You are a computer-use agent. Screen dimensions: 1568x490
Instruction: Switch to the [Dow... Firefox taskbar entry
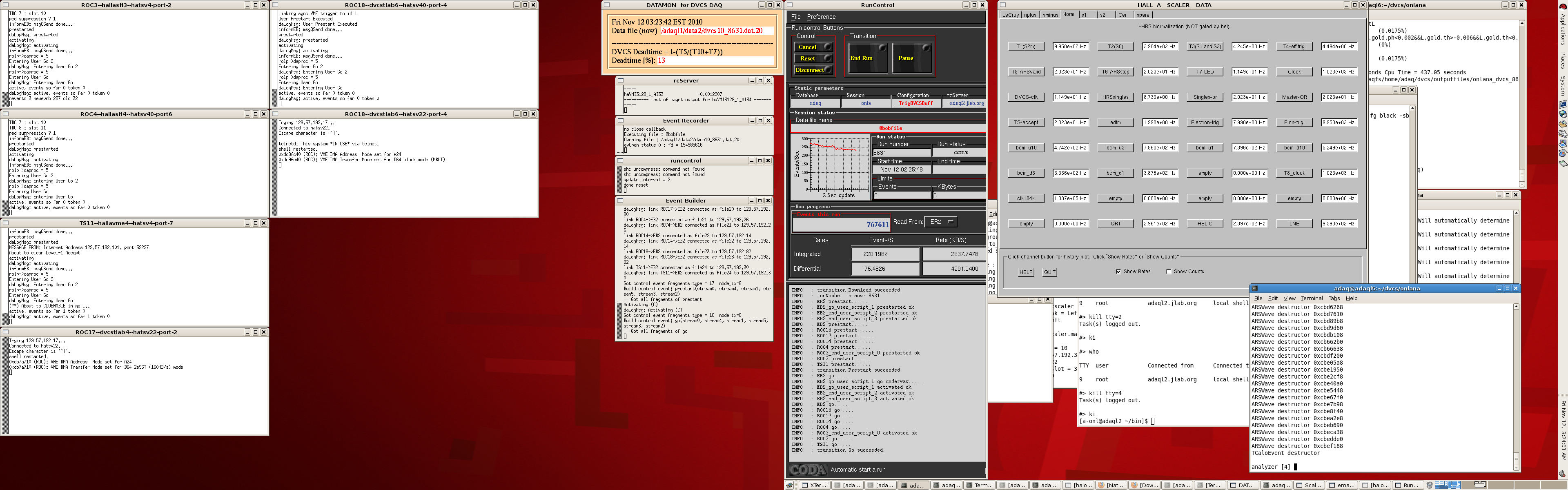click(1144, 485)
